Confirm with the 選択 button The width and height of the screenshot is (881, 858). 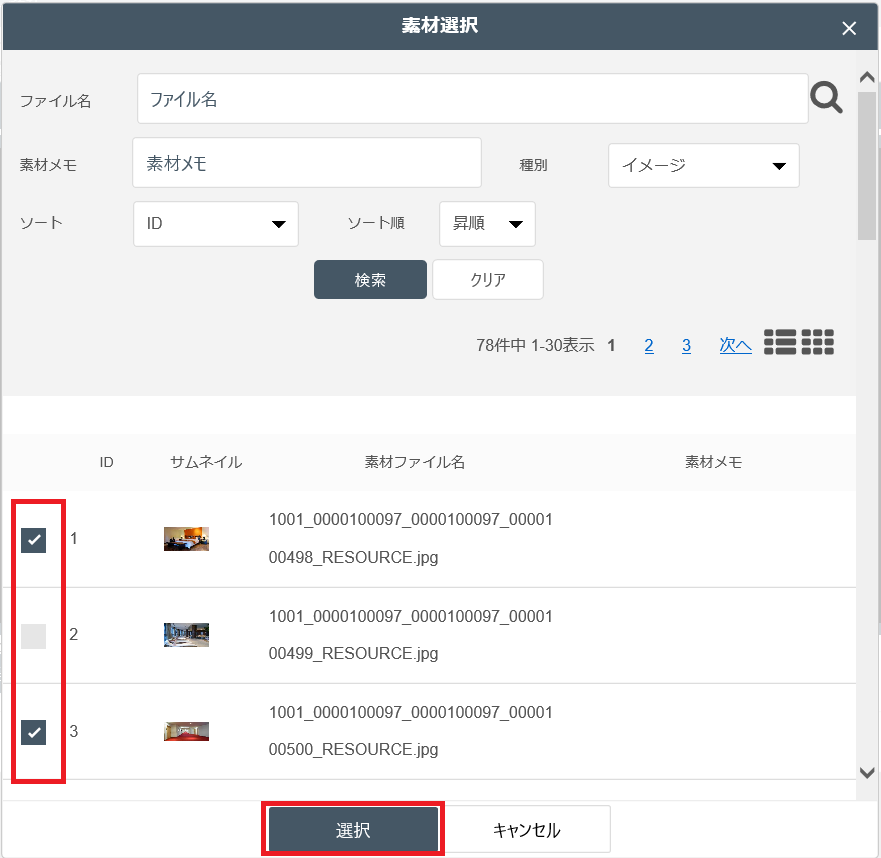(352, 830)
